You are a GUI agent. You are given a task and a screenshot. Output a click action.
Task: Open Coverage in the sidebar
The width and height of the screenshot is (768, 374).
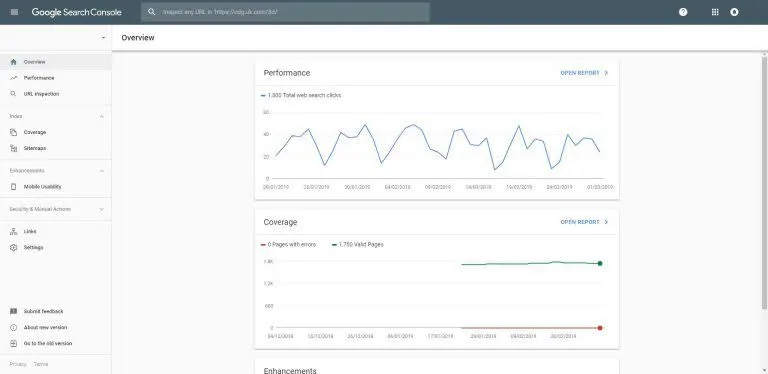[56, 132]
